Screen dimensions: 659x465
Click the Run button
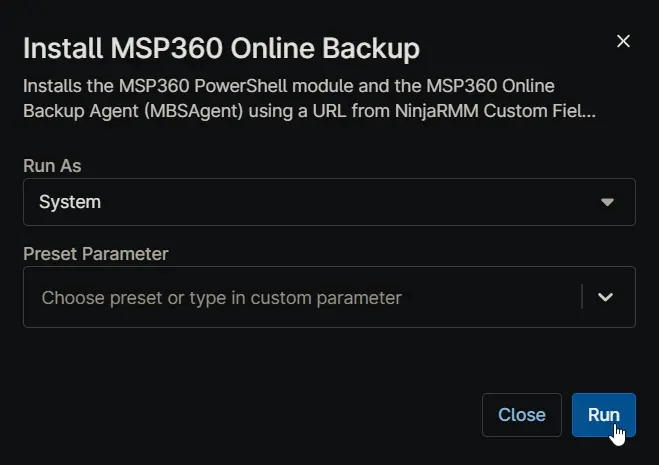(x=604, y=415)
